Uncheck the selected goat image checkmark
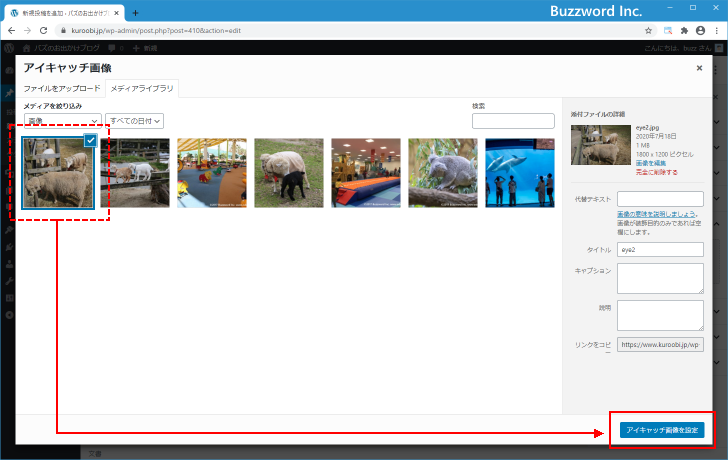 tap(90, 141)
